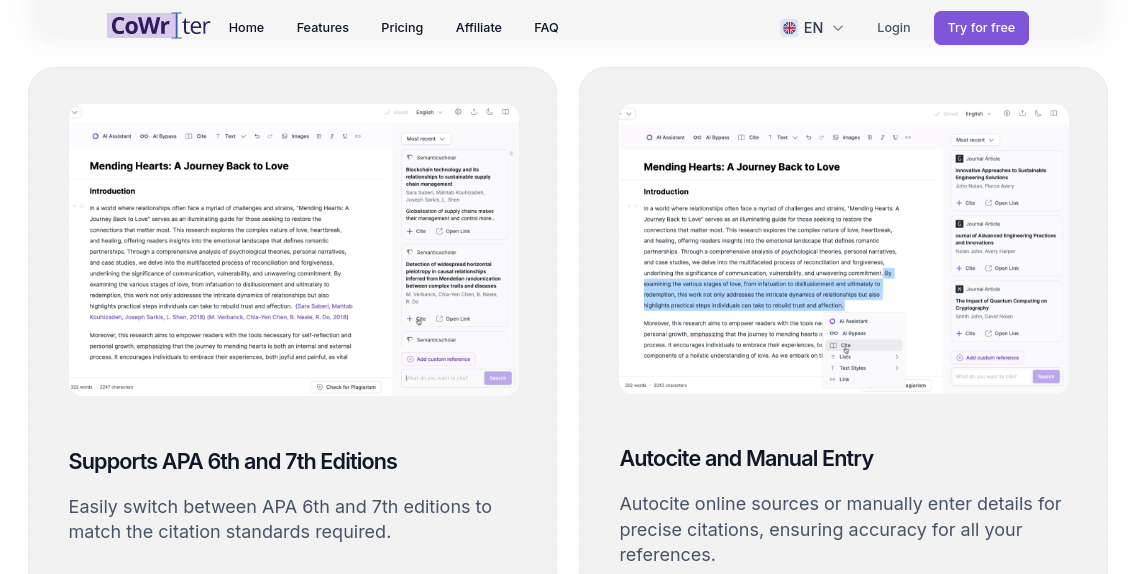APA preview: click the undo arrow icon
This screenshot has width=1142, height=574.
257,136
